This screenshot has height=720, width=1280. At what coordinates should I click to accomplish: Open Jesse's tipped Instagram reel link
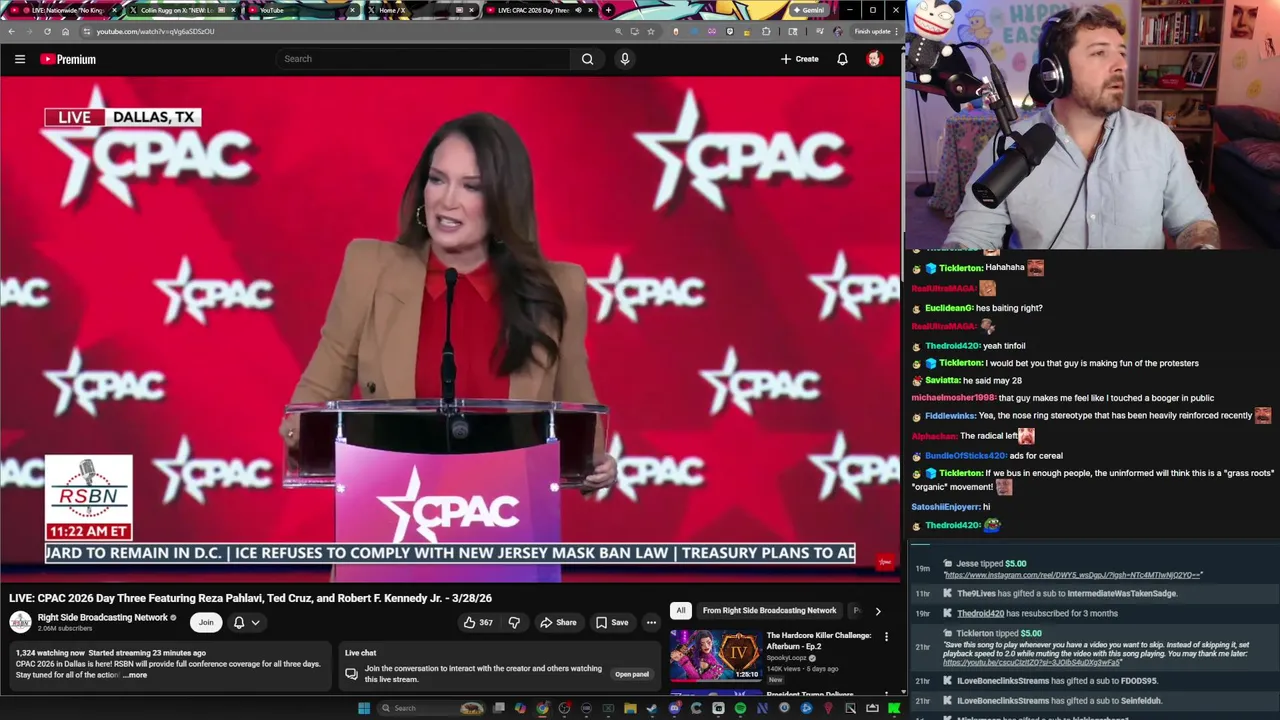(1073, 575)
